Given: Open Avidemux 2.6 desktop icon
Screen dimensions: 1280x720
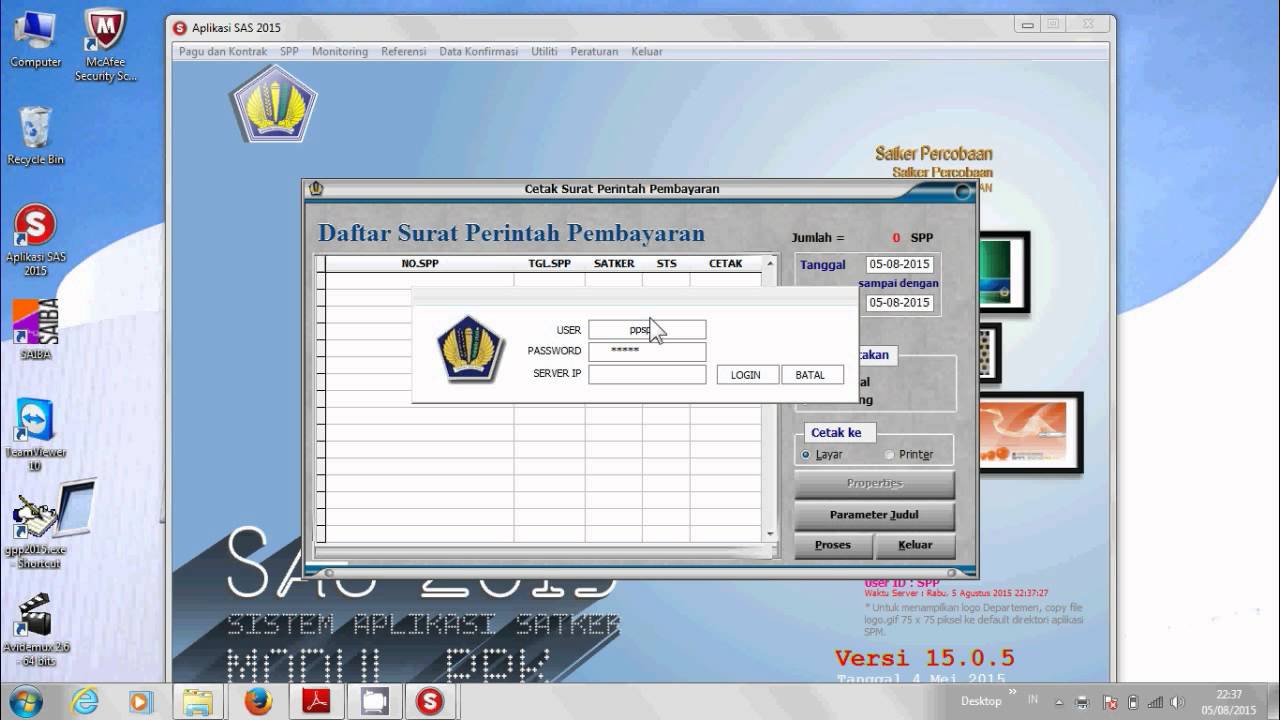Looking at the screenshot, I should pyautogui.click(x=36, y=630).
